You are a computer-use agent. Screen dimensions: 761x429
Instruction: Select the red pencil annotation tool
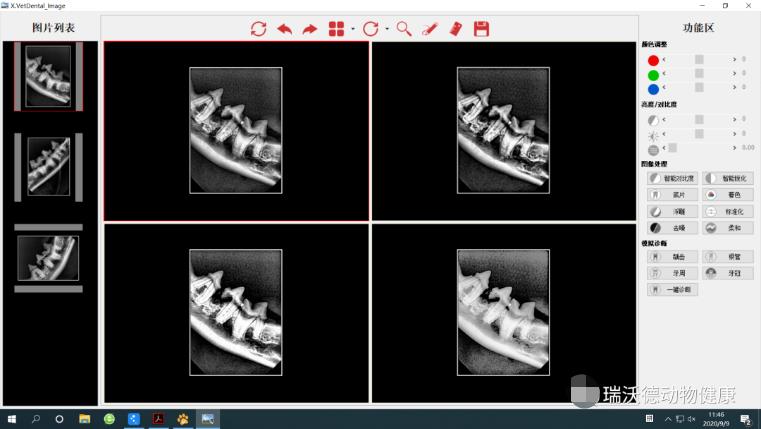click(x=430, y=29)
